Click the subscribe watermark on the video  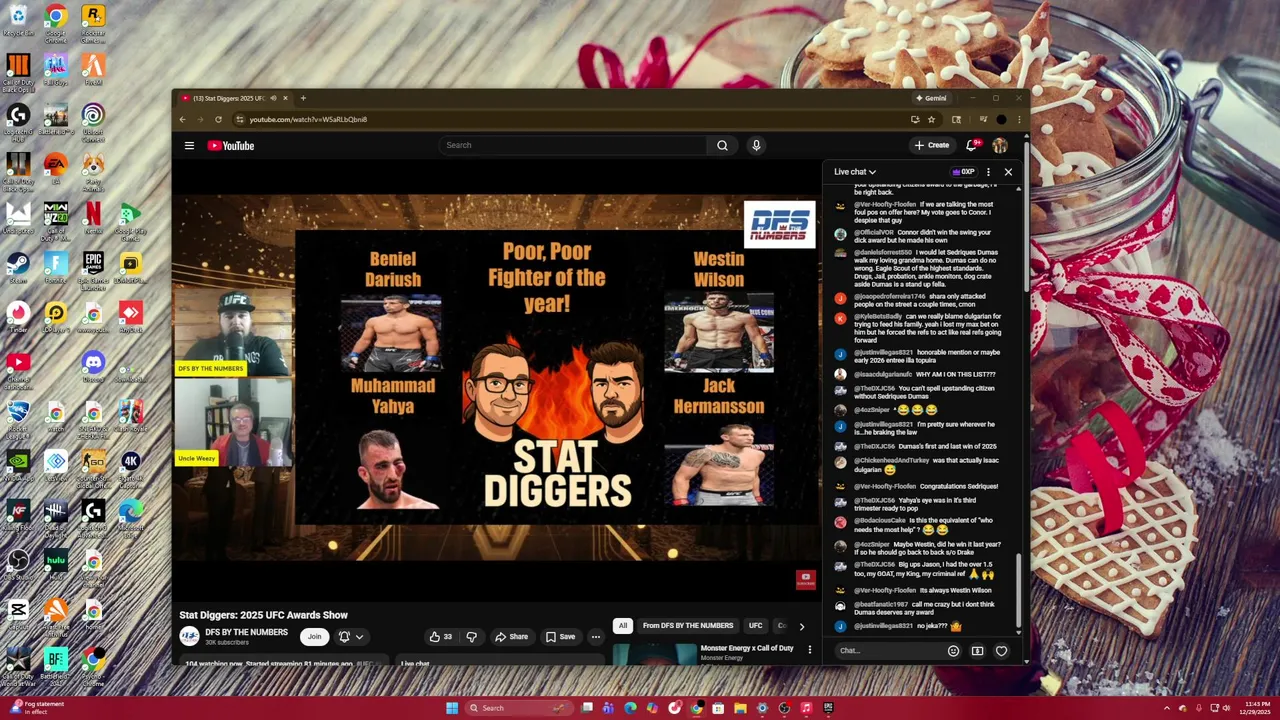806,579
